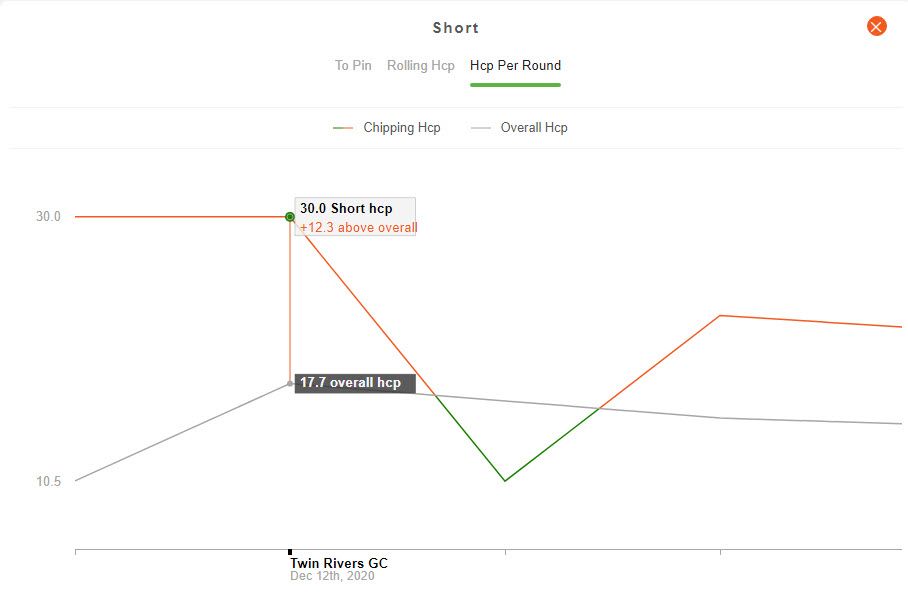Click the 10.5 y-axis label
The height and width of the screenshot is (604, 908).
48,481
